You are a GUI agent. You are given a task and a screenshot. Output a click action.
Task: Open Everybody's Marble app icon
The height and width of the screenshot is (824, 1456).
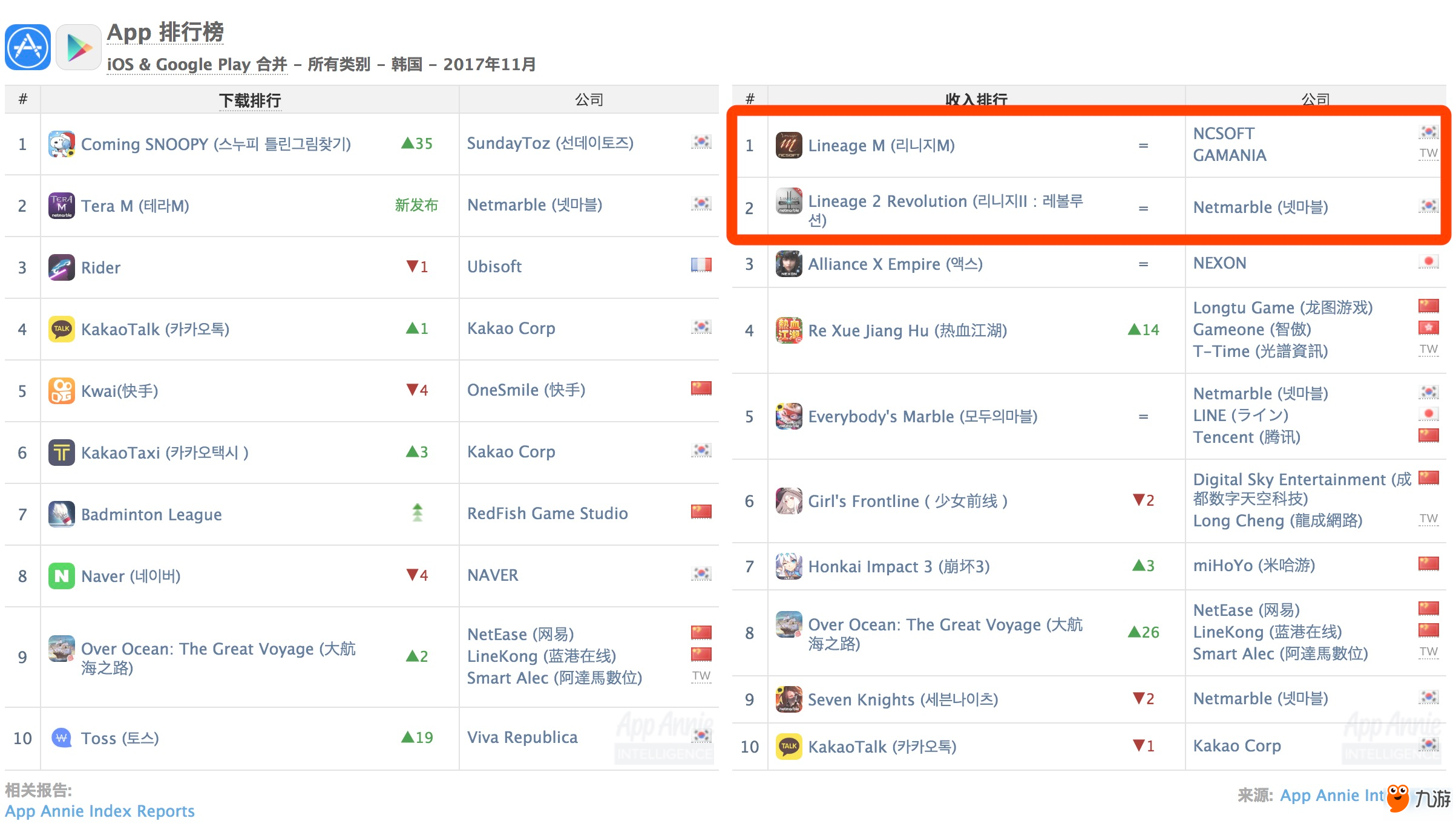click(789, 416)
